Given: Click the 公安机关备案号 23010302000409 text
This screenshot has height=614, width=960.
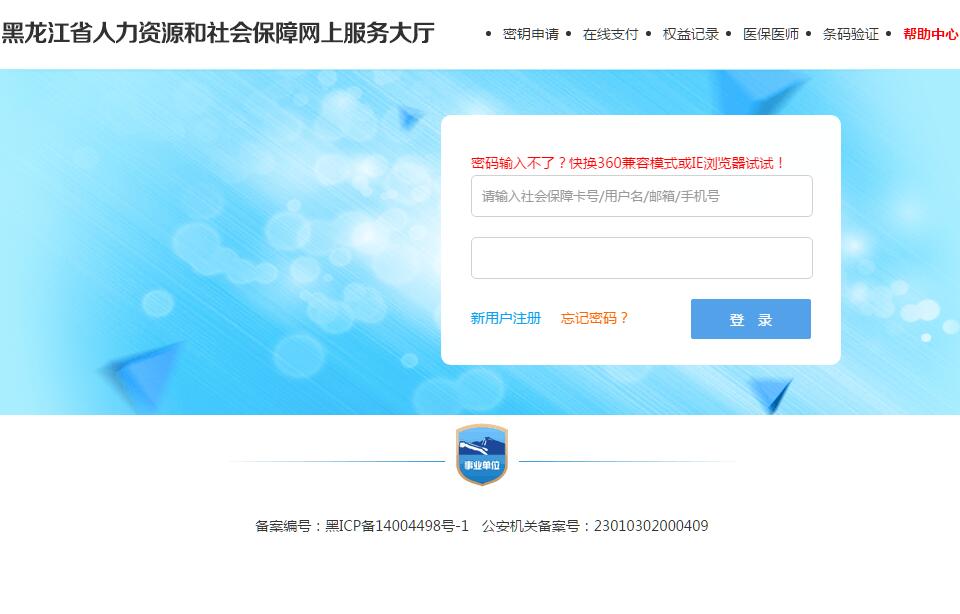Looking at the screenshot, I should tap(595, 526).
